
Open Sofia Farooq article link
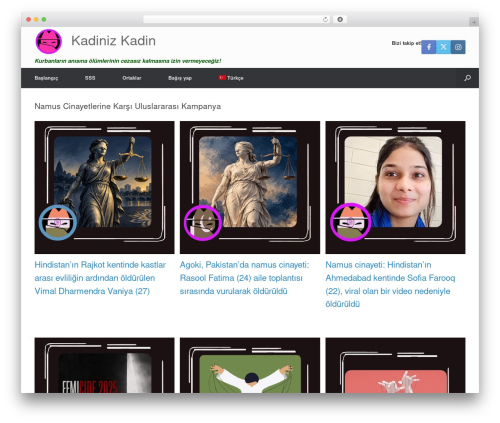tap(390, 284)
